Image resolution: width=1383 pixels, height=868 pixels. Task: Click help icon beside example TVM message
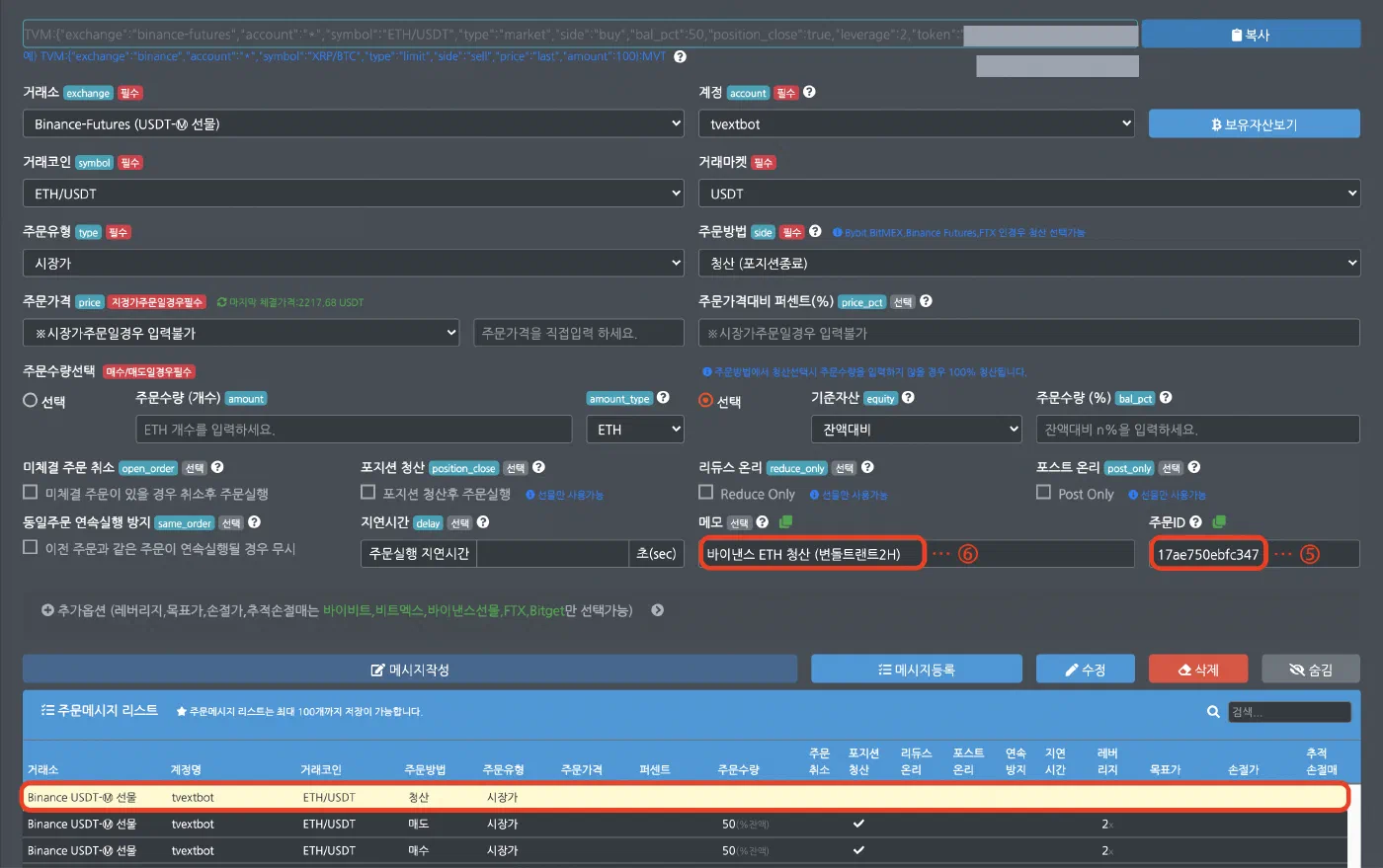(680, 56)
